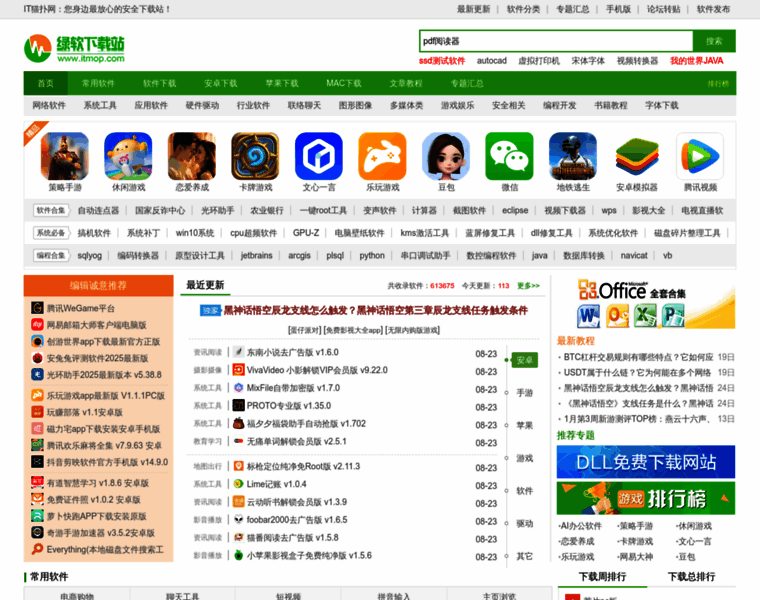Screen dimensions: 760x600
Task: Click the 绿软下载站 site logo
Action: point(74,48)
